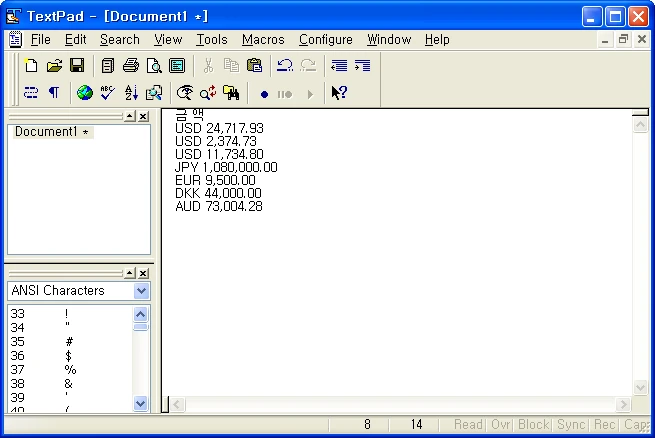The height and width of the screenshot is (438, 655).
Task: Click the stop macro recording icon
Action: coord(285,94)
